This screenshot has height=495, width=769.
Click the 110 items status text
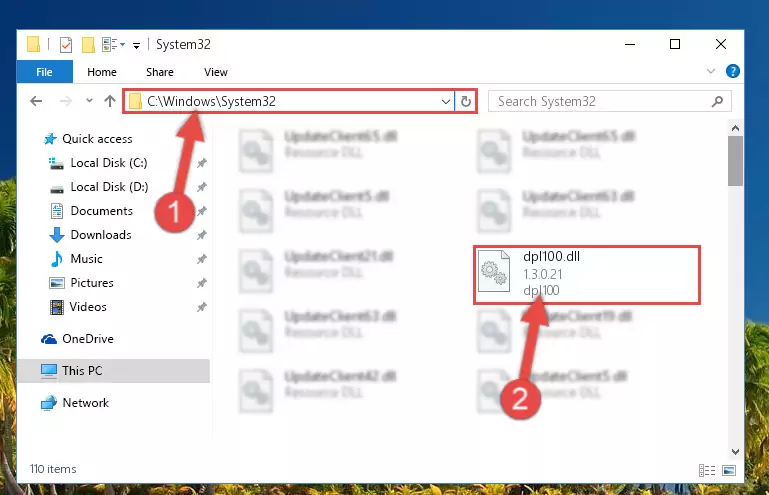click(53, 469)
